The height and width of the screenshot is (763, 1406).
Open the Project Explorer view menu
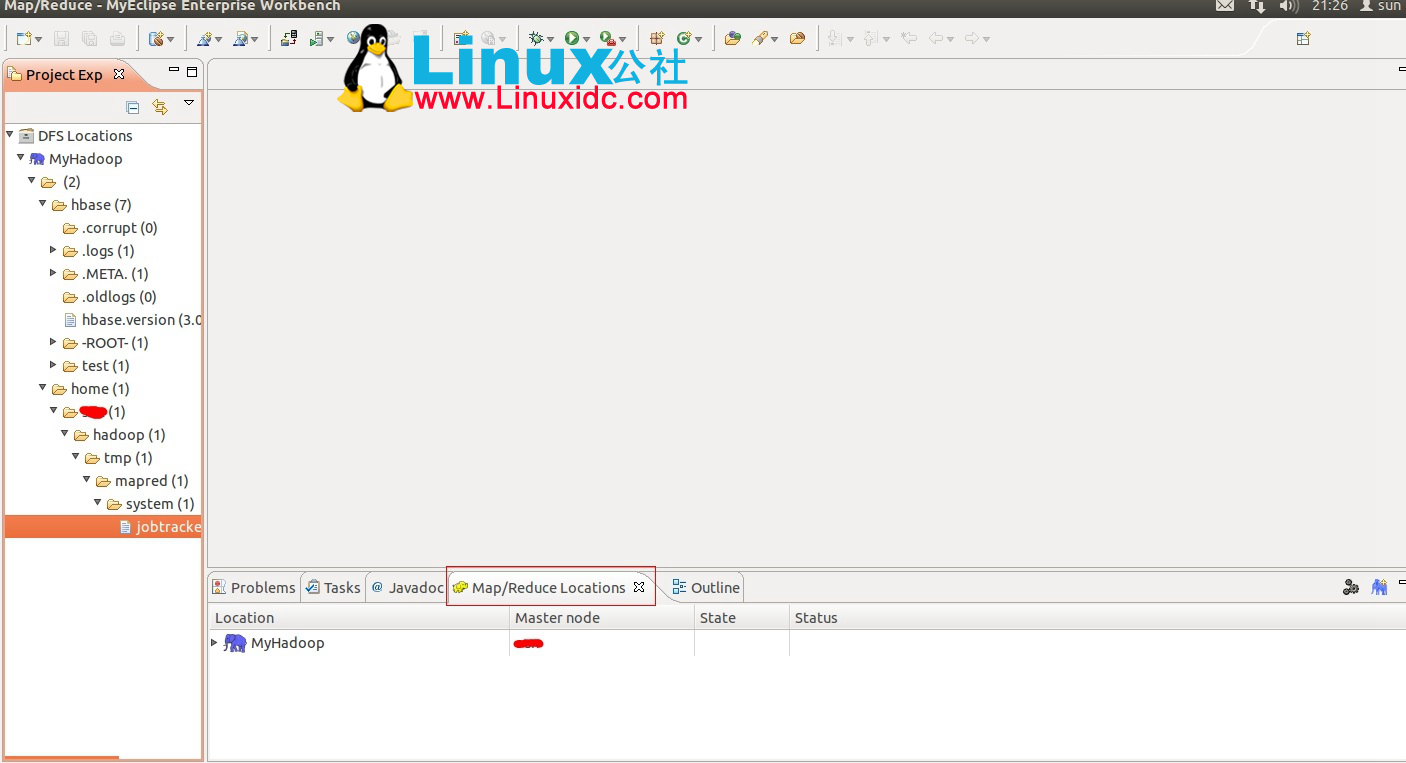click(x=189, y=105)
